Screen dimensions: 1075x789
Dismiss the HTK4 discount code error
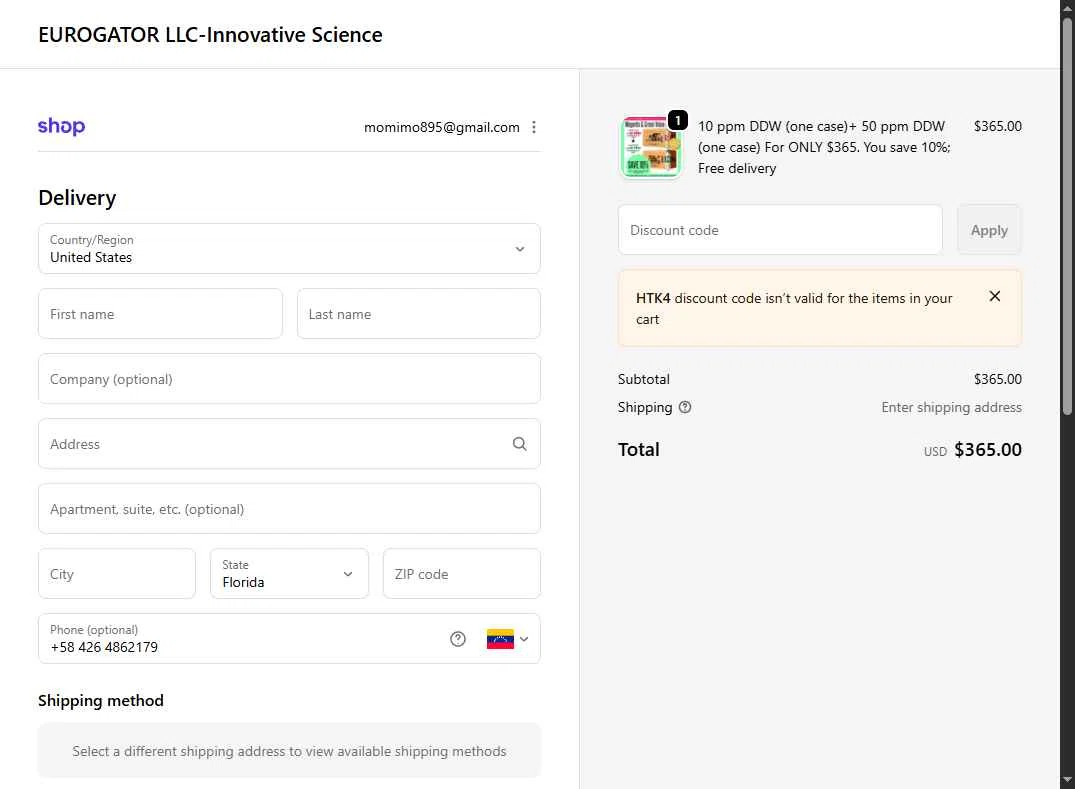tap(994, 296)
